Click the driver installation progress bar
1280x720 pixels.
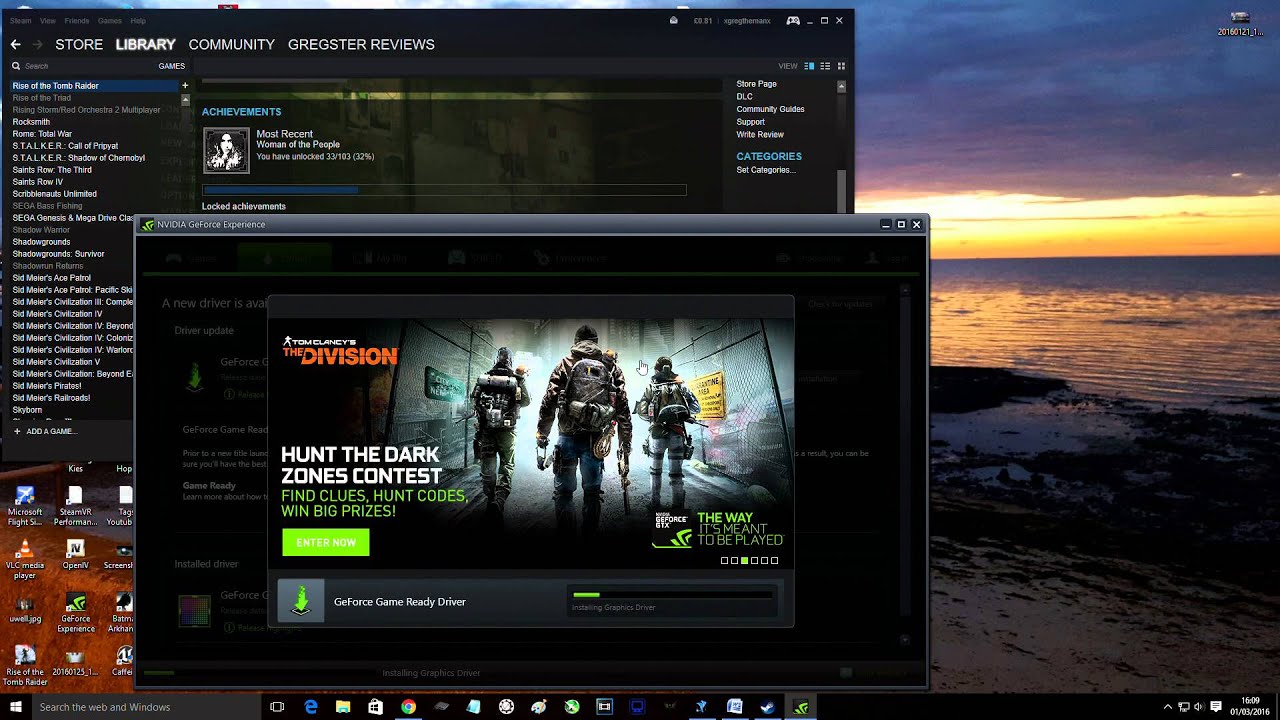point(672,595)
